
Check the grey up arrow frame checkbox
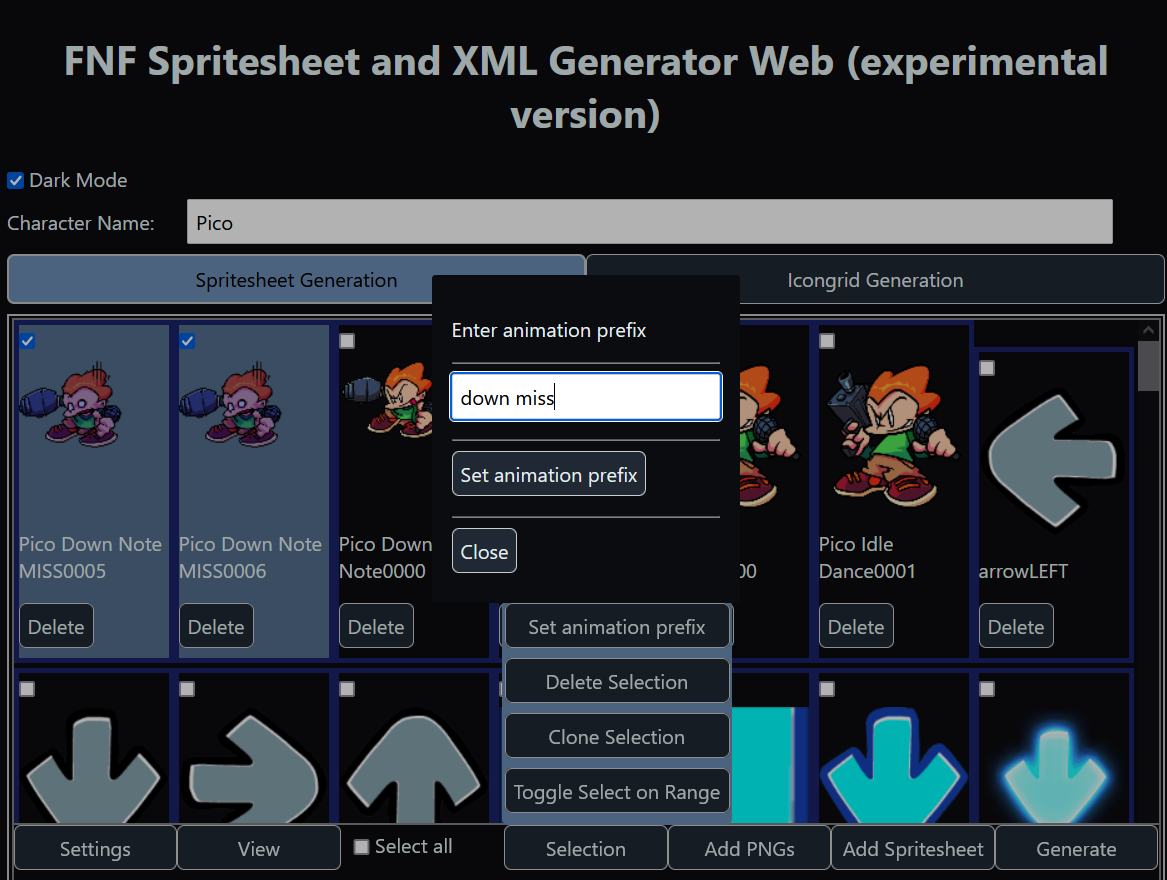point(348,689)
